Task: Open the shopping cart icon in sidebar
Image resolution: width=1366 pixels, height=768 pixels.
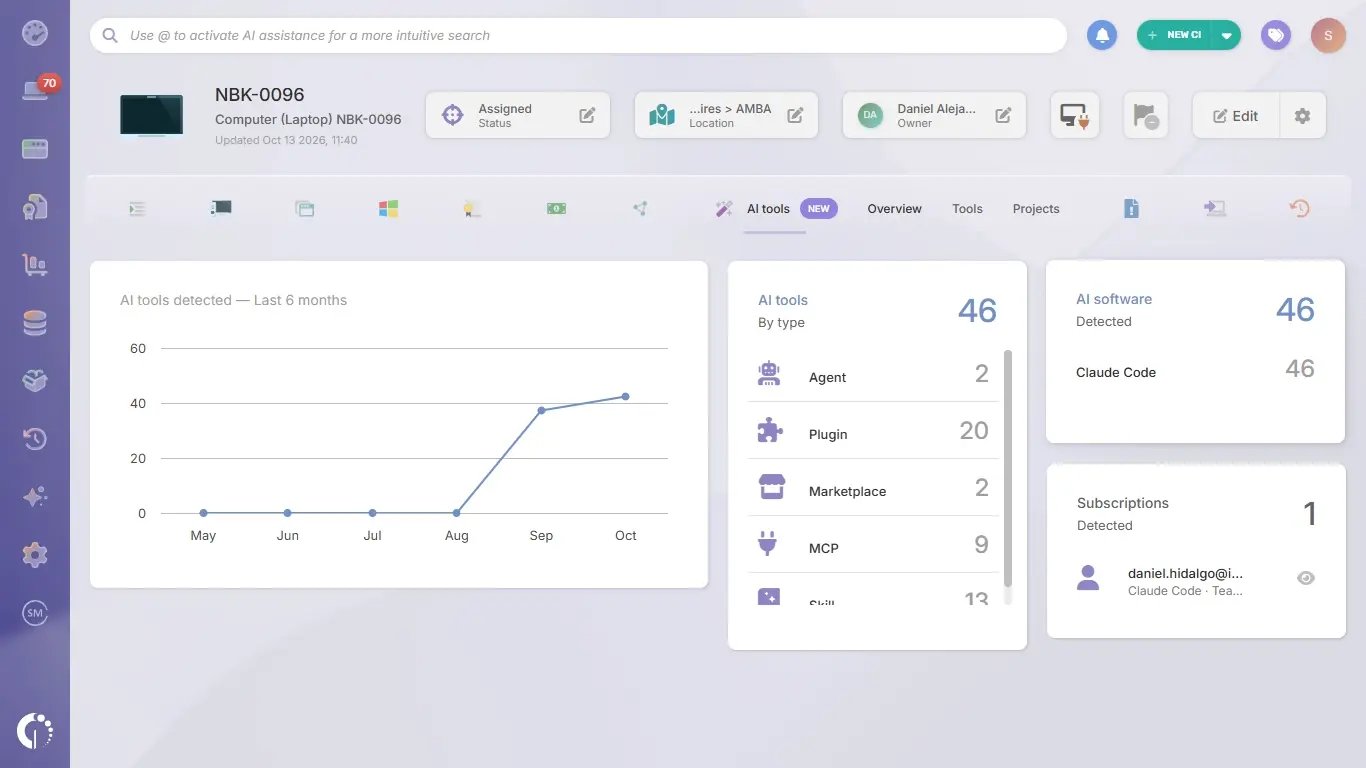Action: 35,265
